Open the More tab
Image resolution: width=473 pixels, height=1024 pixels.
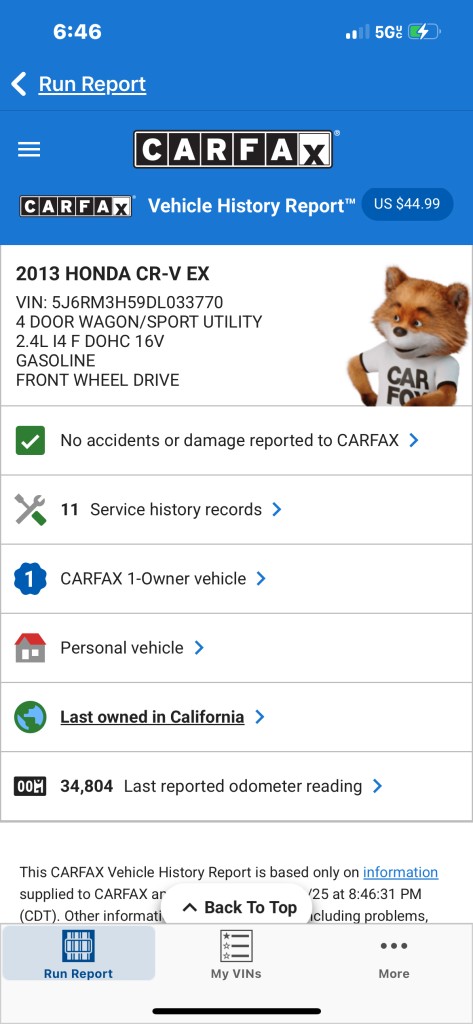point(394,954)
